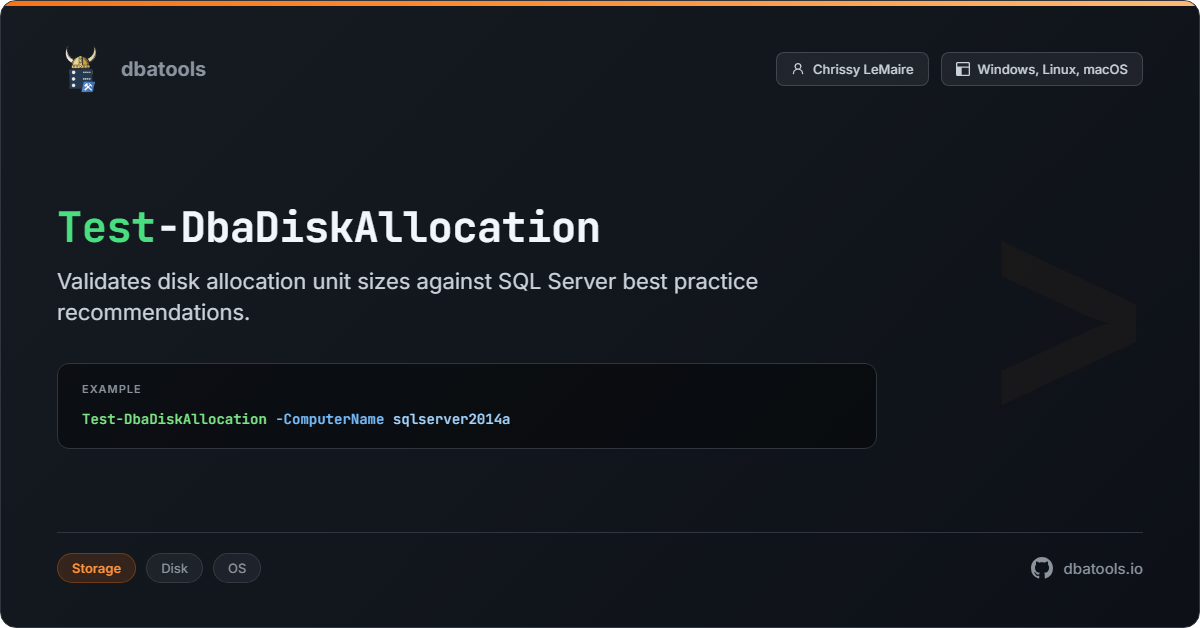The image size is (1200, 628).
Task: Open the Chrissy LeMaire author badge
Action: [852, 69]
